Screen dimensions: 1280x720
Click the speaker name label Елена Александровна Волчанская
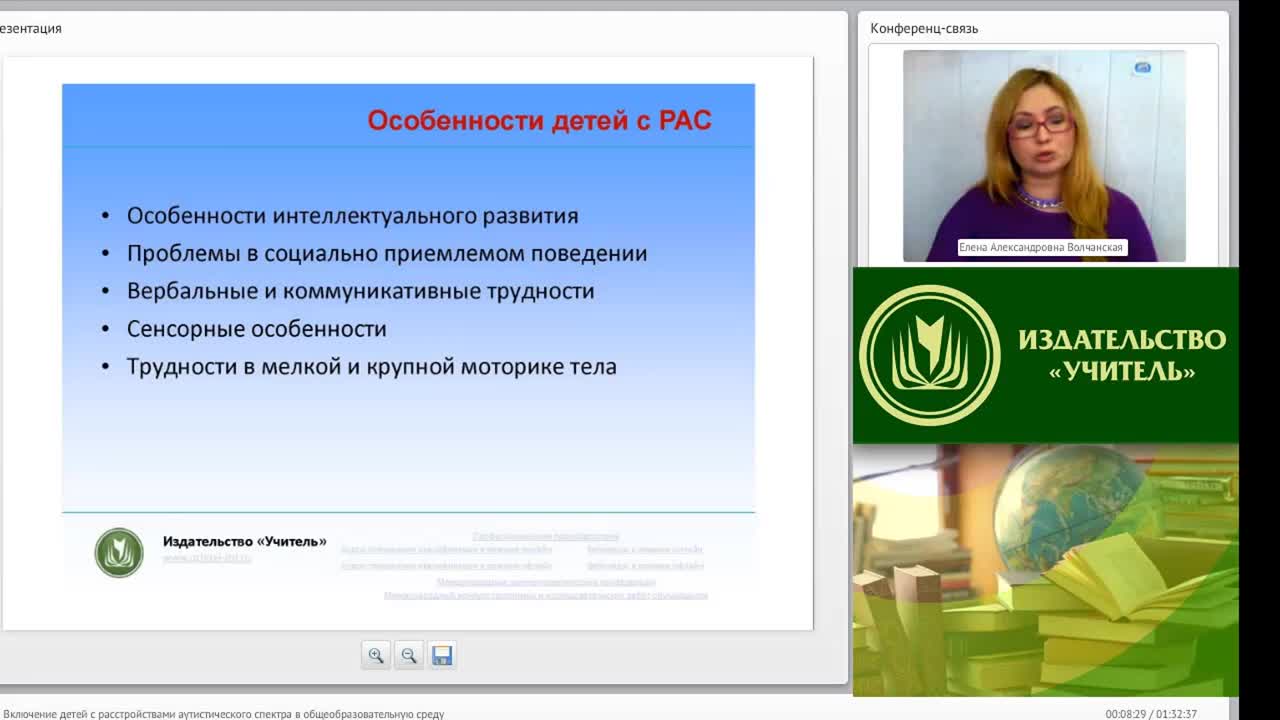(1042, 247)
